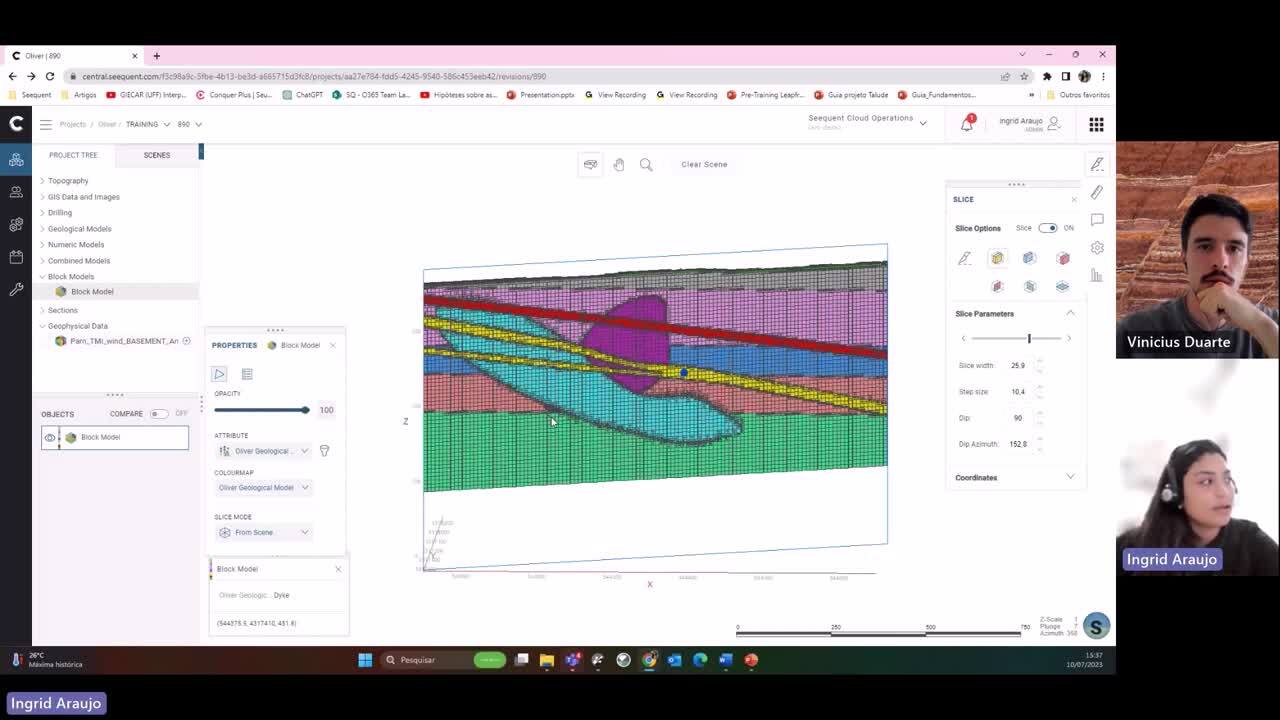Viewport: 1280px width, 720px height.
Task: Choose the draw slice line option
Action: pos(965,258)
